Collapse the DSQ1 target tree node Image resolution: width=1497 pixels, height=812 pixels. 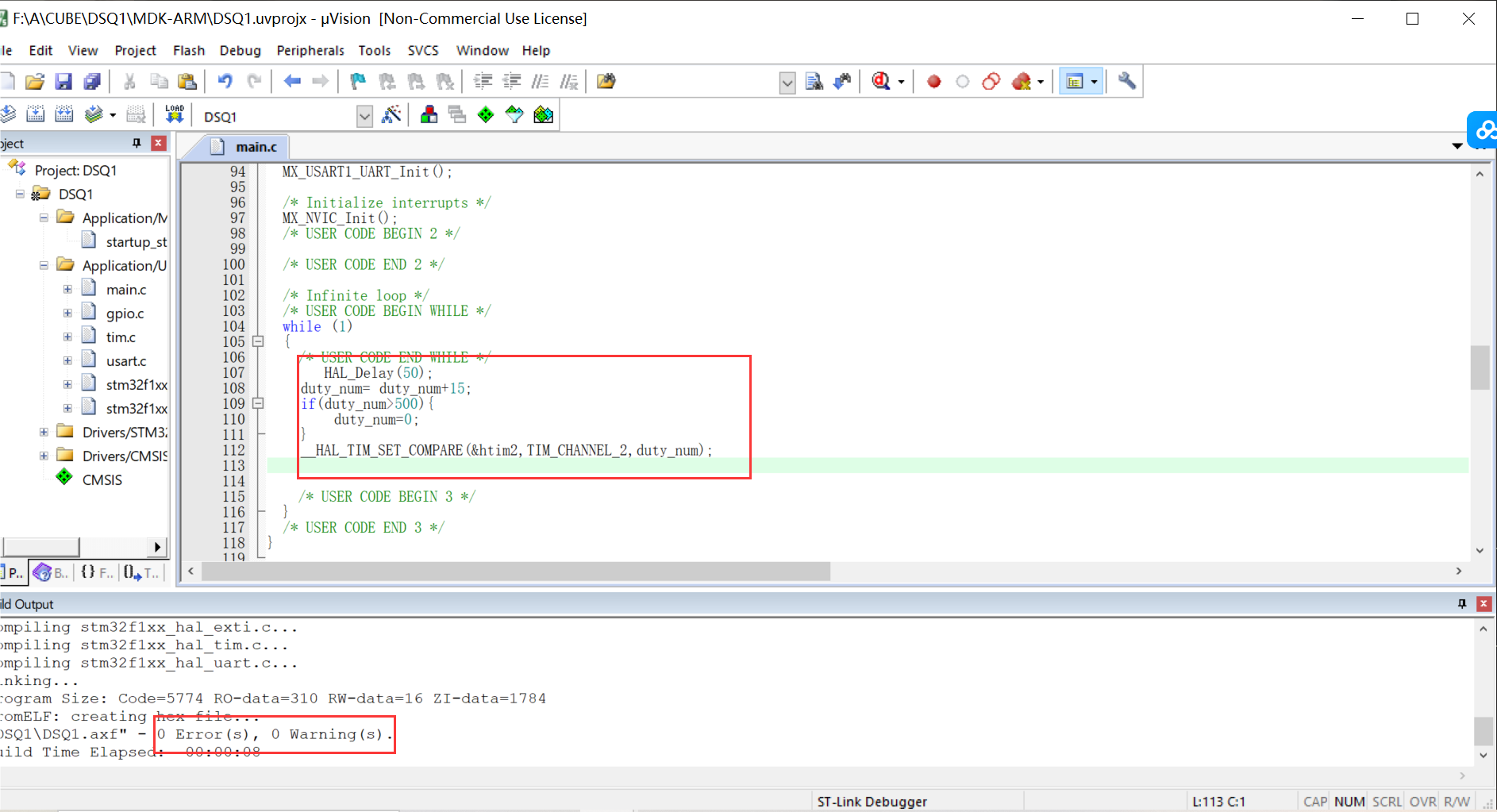click(20, 194)
